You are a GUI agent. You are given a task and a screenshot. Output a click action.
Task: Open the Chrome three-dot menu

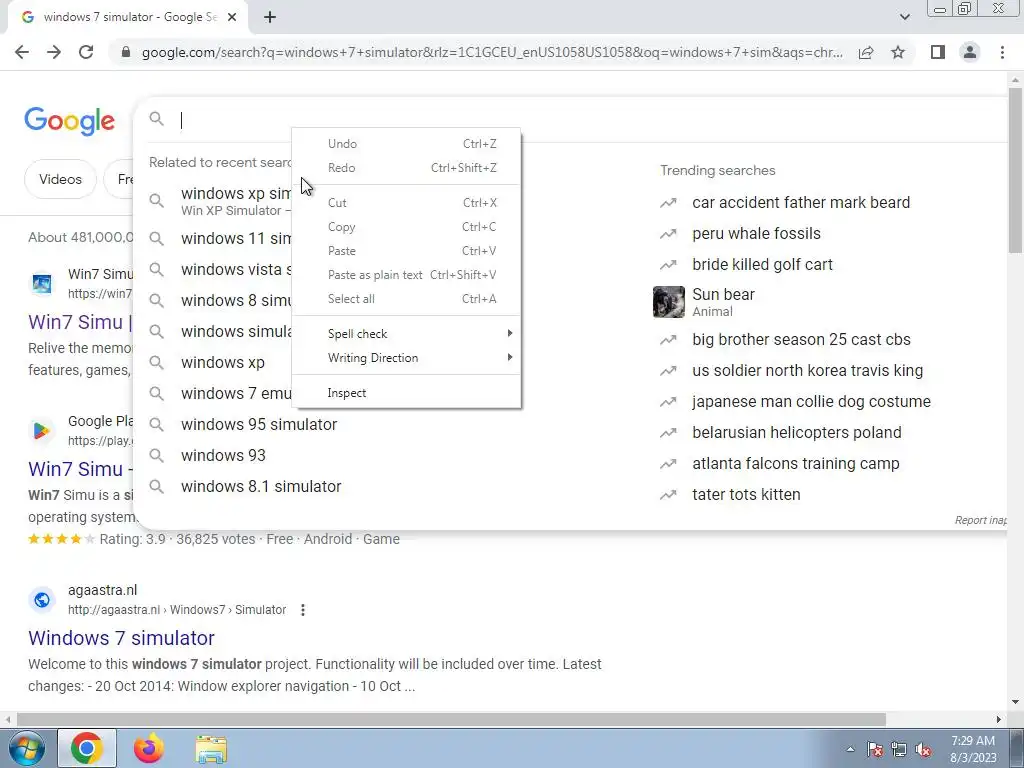tap(1002, 52)
